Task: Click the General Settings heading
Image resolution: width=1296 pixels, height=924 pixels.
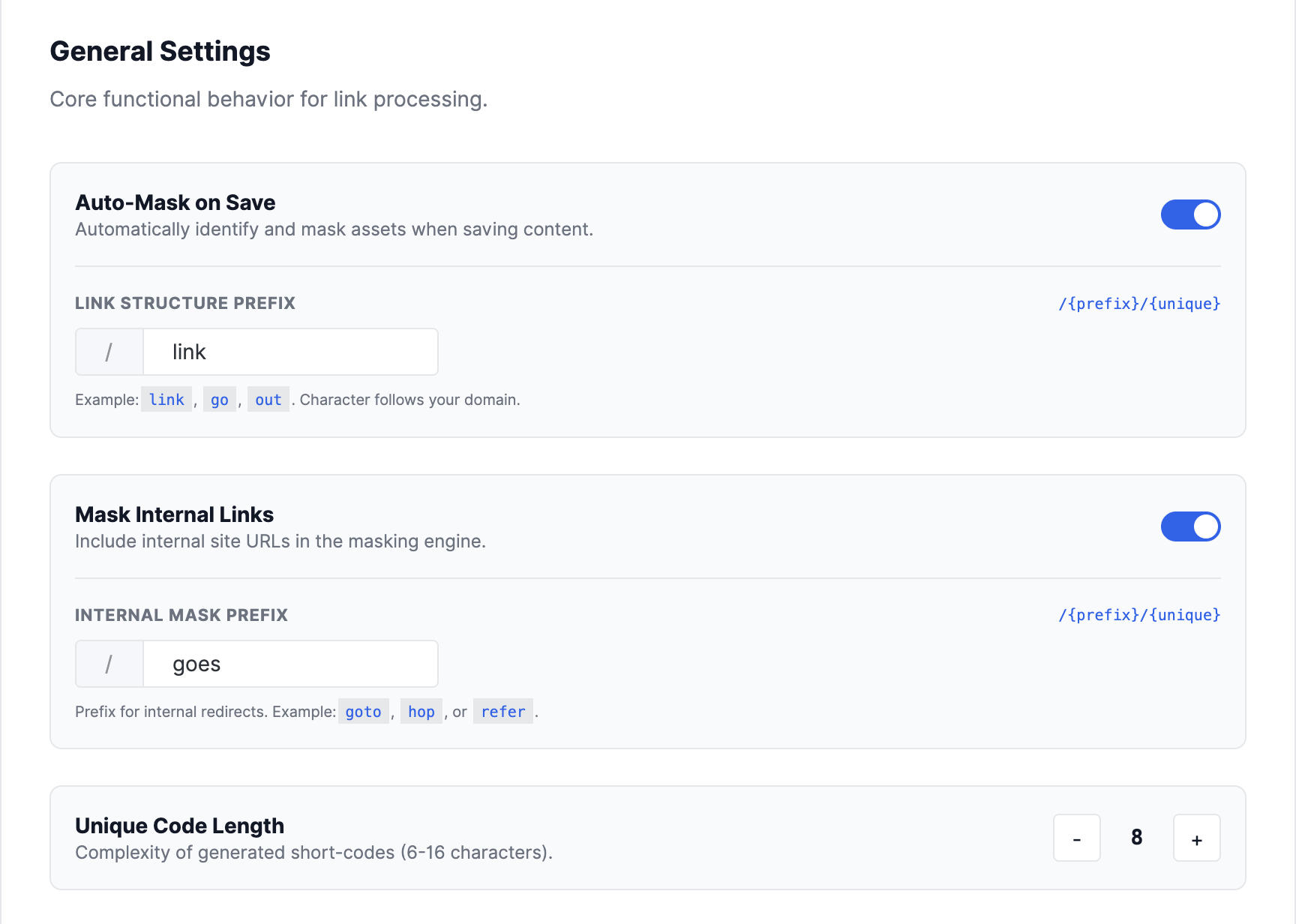Action: point(160,52)
